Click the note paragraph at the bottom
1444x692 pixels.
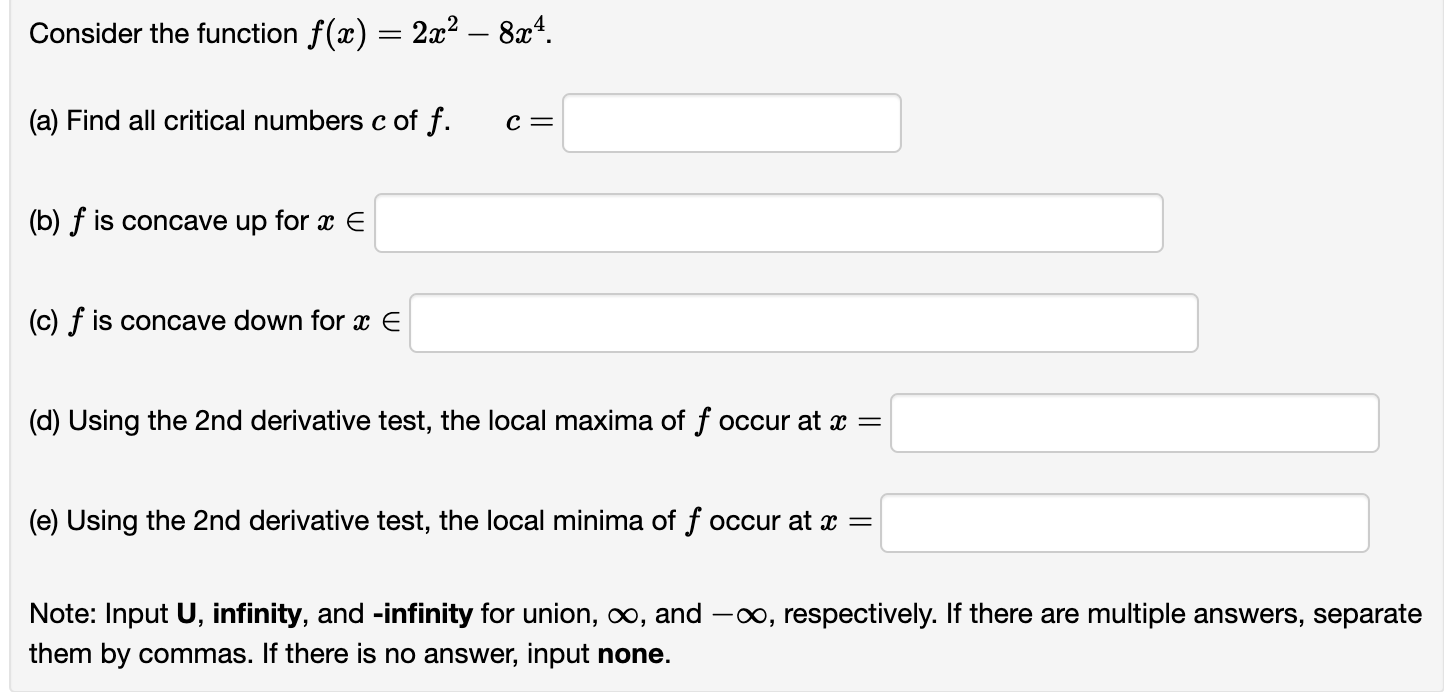click(700, 633)
